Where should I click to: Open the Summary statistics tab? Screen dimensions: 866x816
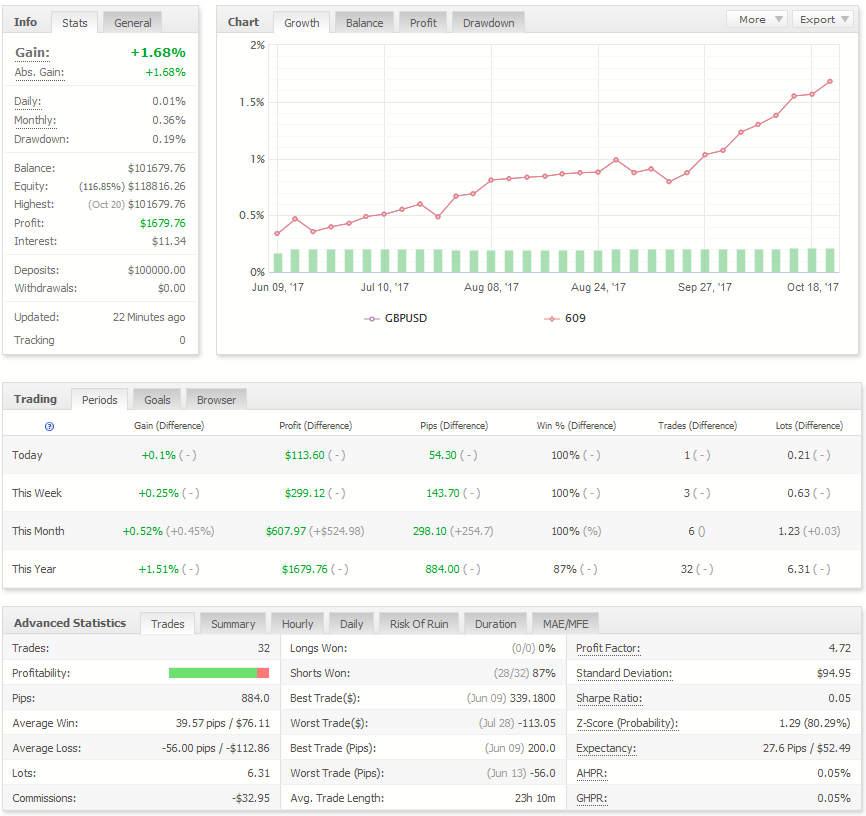233,624
